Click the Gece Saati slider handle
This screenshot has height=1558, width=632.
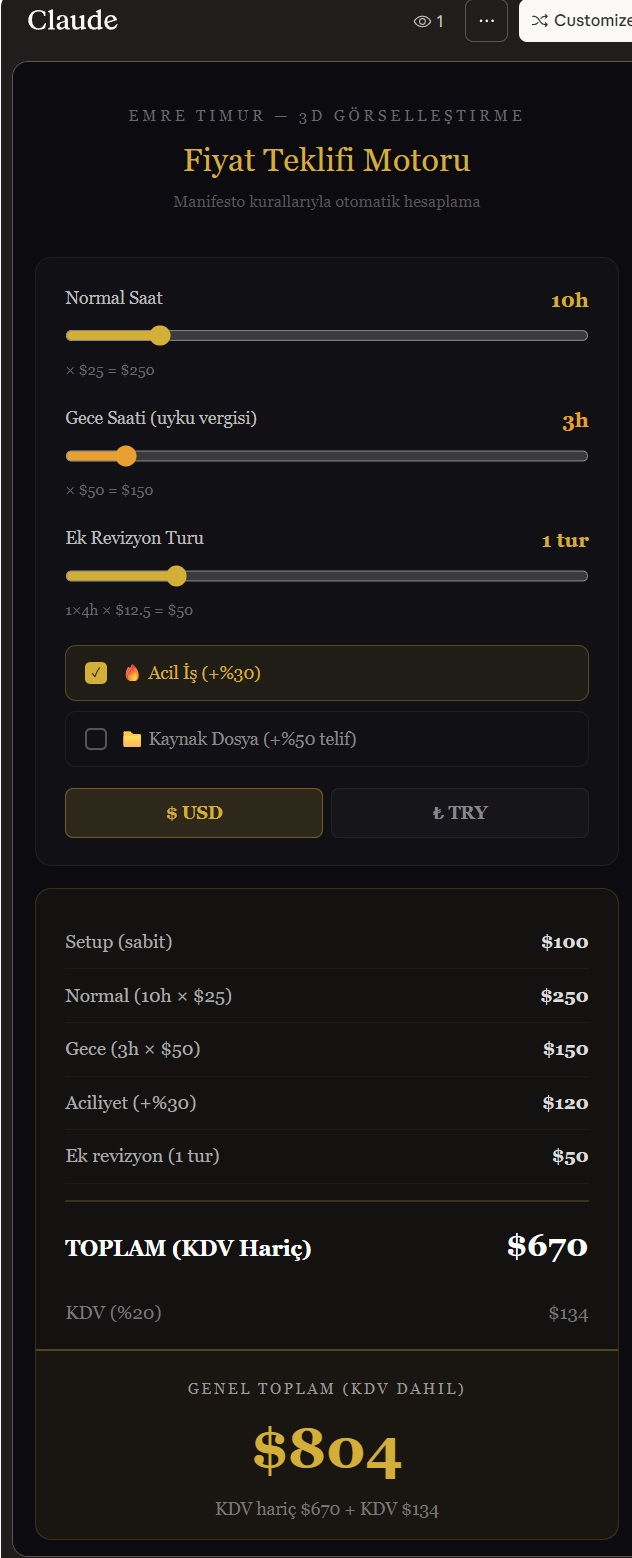tap(126, 456)
